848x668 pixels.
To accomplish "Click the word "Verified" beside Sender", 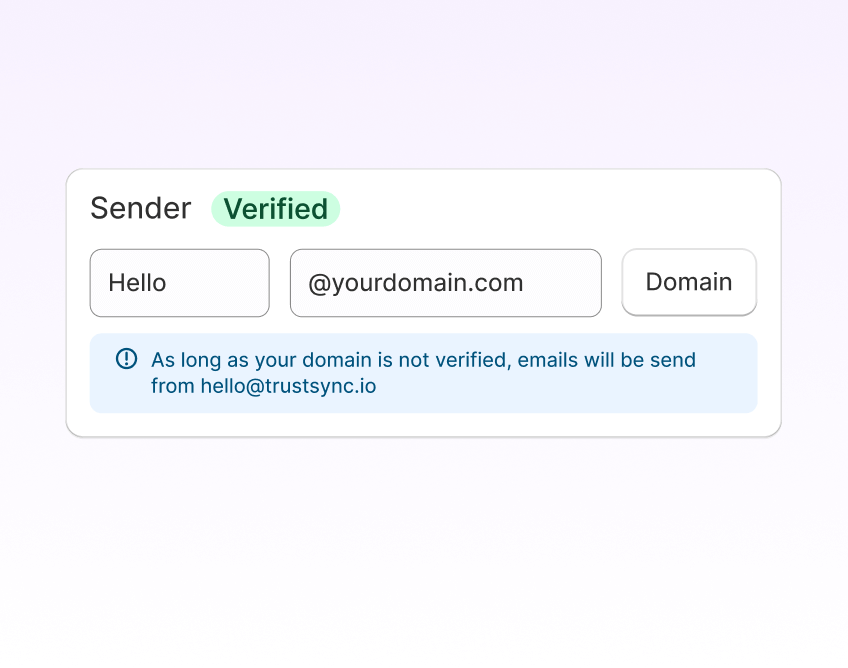I will click(275, 209).
